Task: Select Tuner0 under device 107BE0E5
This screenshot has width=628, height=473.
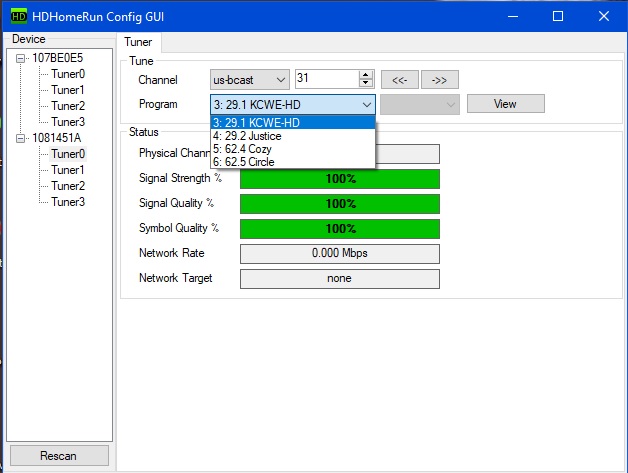Action: 68,74
